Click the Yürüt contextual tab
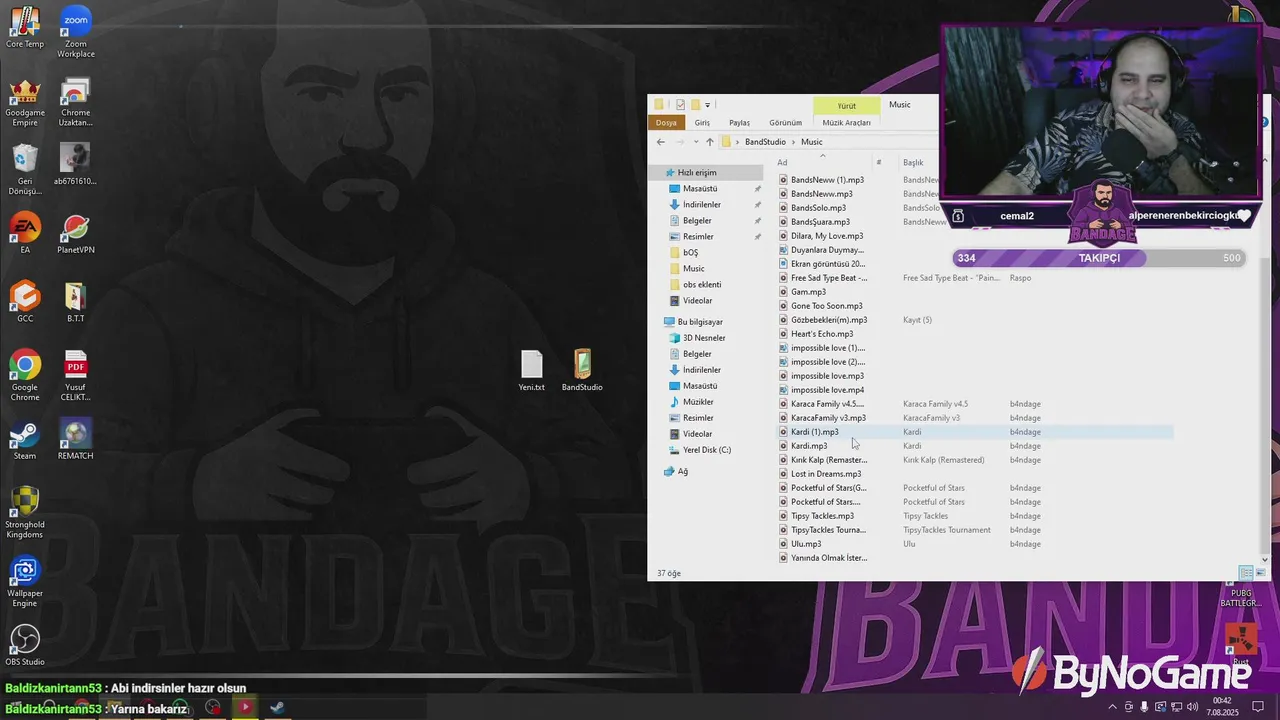1280x720 pixels. coord(846,105)
